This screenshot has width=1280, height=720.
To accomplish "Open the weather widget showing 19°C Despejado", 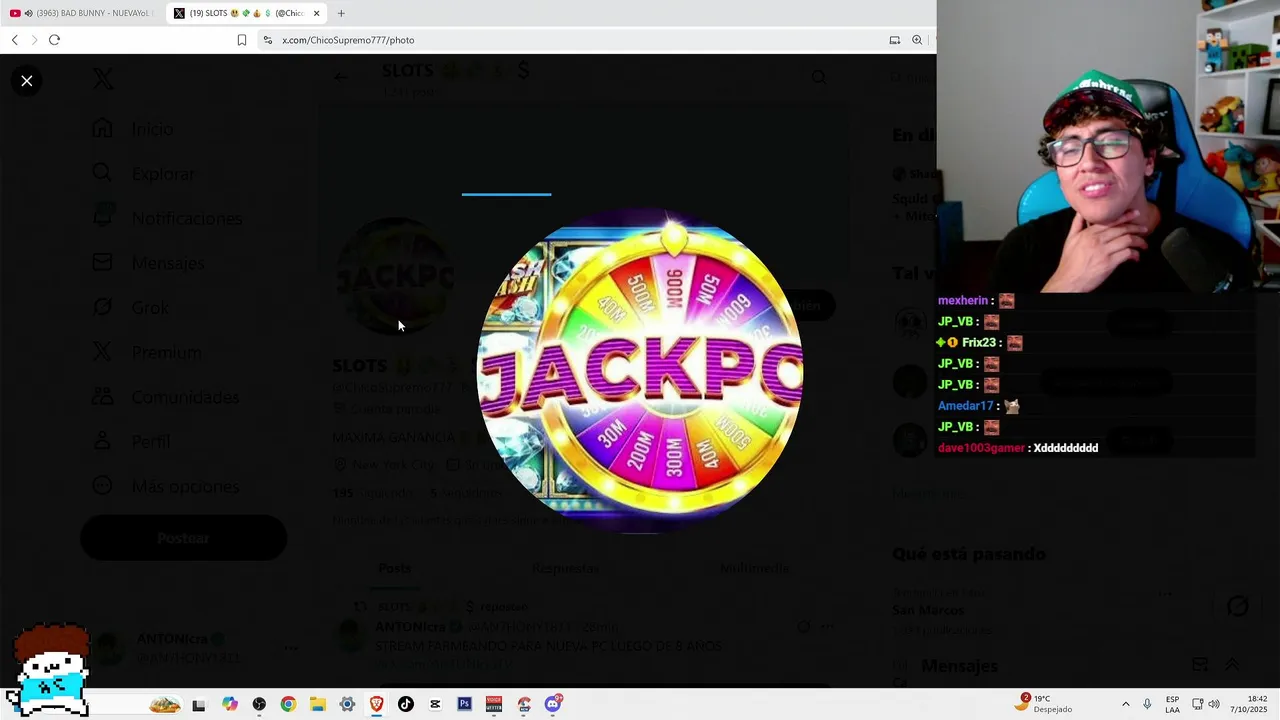I will pyautogui.click(x=1043, y=704).
